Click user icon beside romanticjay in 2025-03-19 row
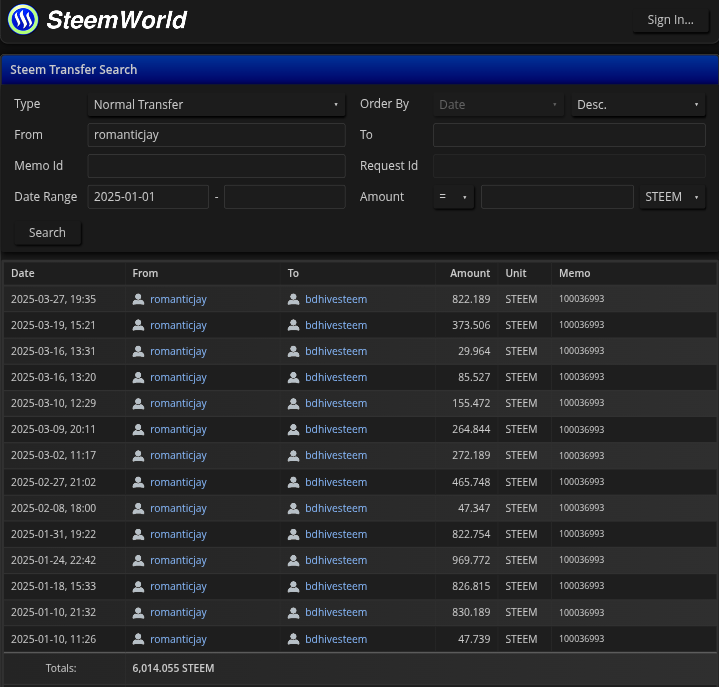Image resolution: width=719 pixels, height=687 pixels. point(138,325)
